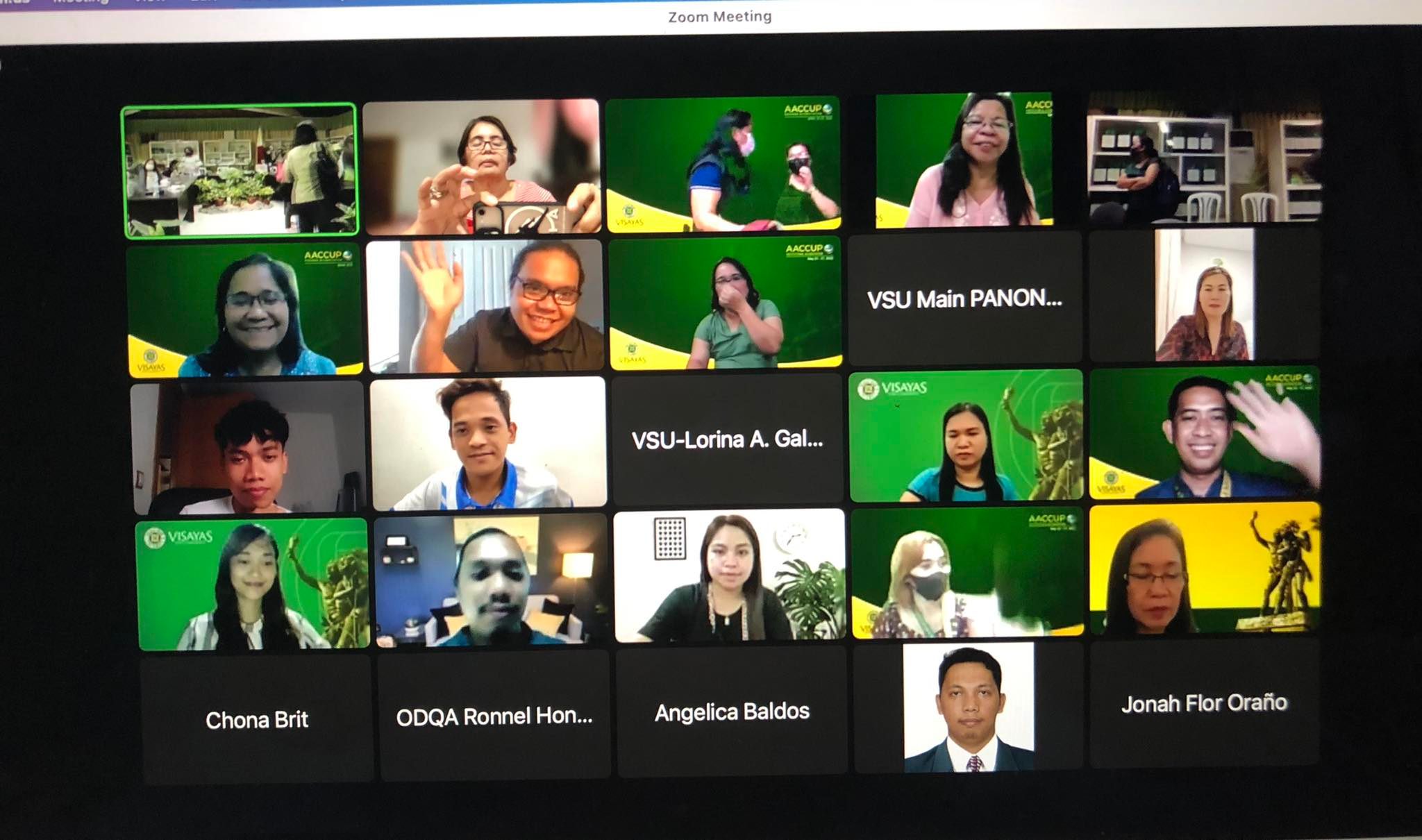1422x840 pixels.
Task: Click the Jonah Flor Oraño participant tile
Action: coord(1204,703)
